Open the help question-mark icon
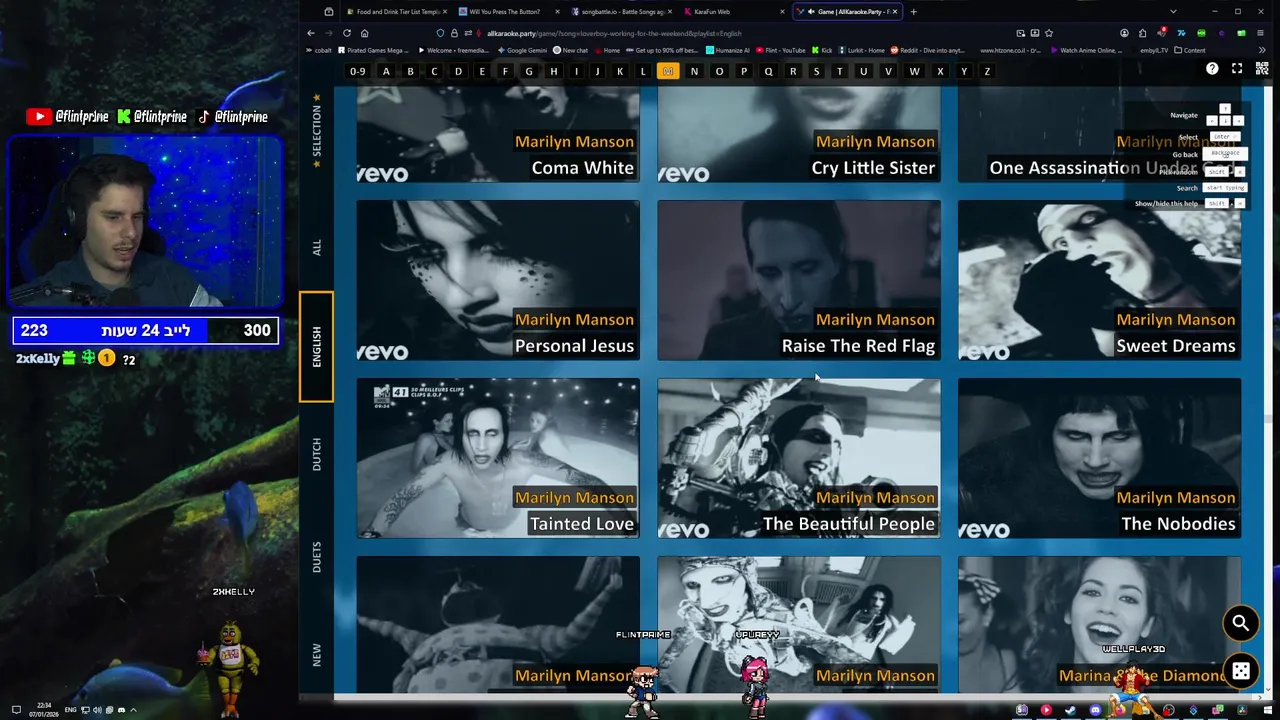Image resolution: width=1280 pixels, height=720 pixels. pos(1212,68)
